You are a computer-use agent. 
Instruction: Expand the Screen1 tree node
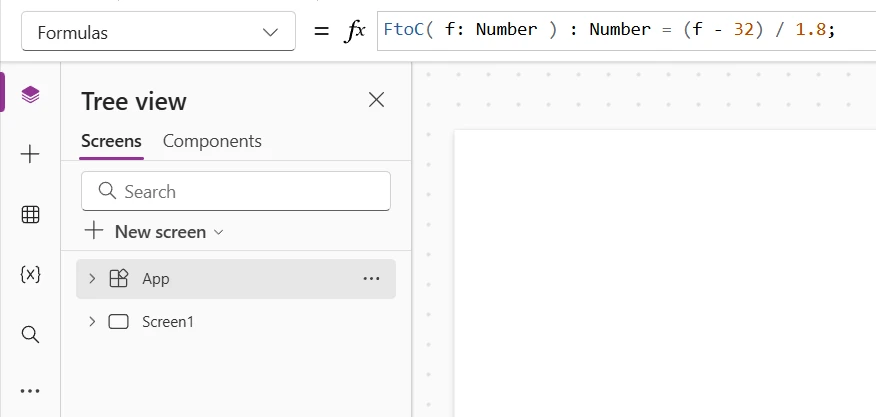point(92,322)
